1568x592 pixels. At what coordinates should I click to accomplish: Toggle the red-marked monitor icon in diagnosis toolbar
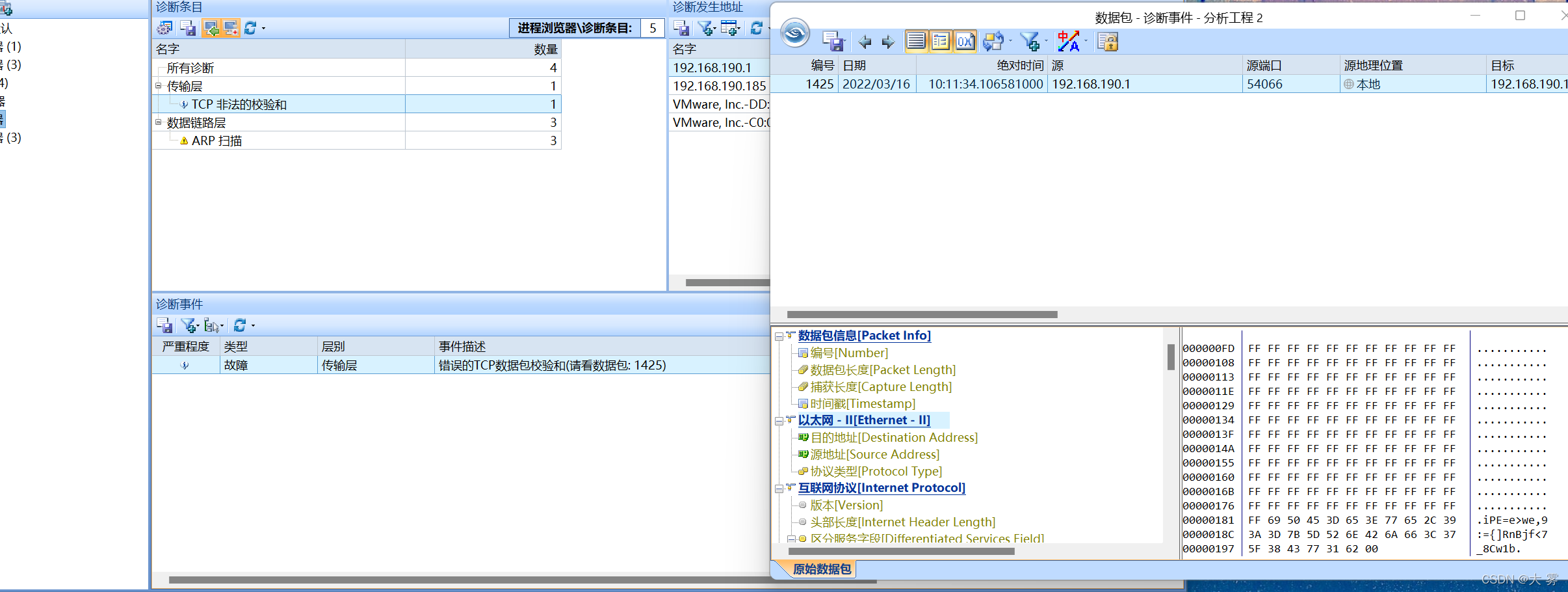pos(231,28)
